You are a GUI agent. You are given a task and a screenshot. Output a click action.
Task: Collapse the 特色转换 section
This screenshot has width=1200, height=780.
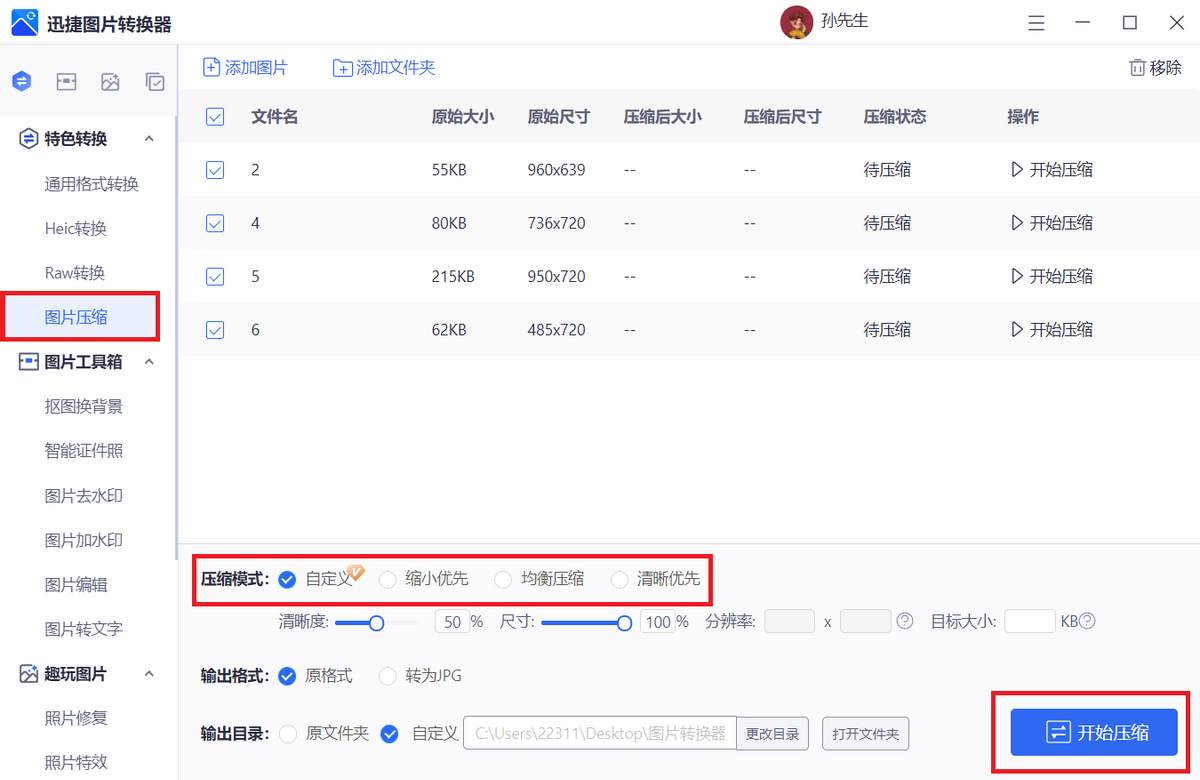150,138
